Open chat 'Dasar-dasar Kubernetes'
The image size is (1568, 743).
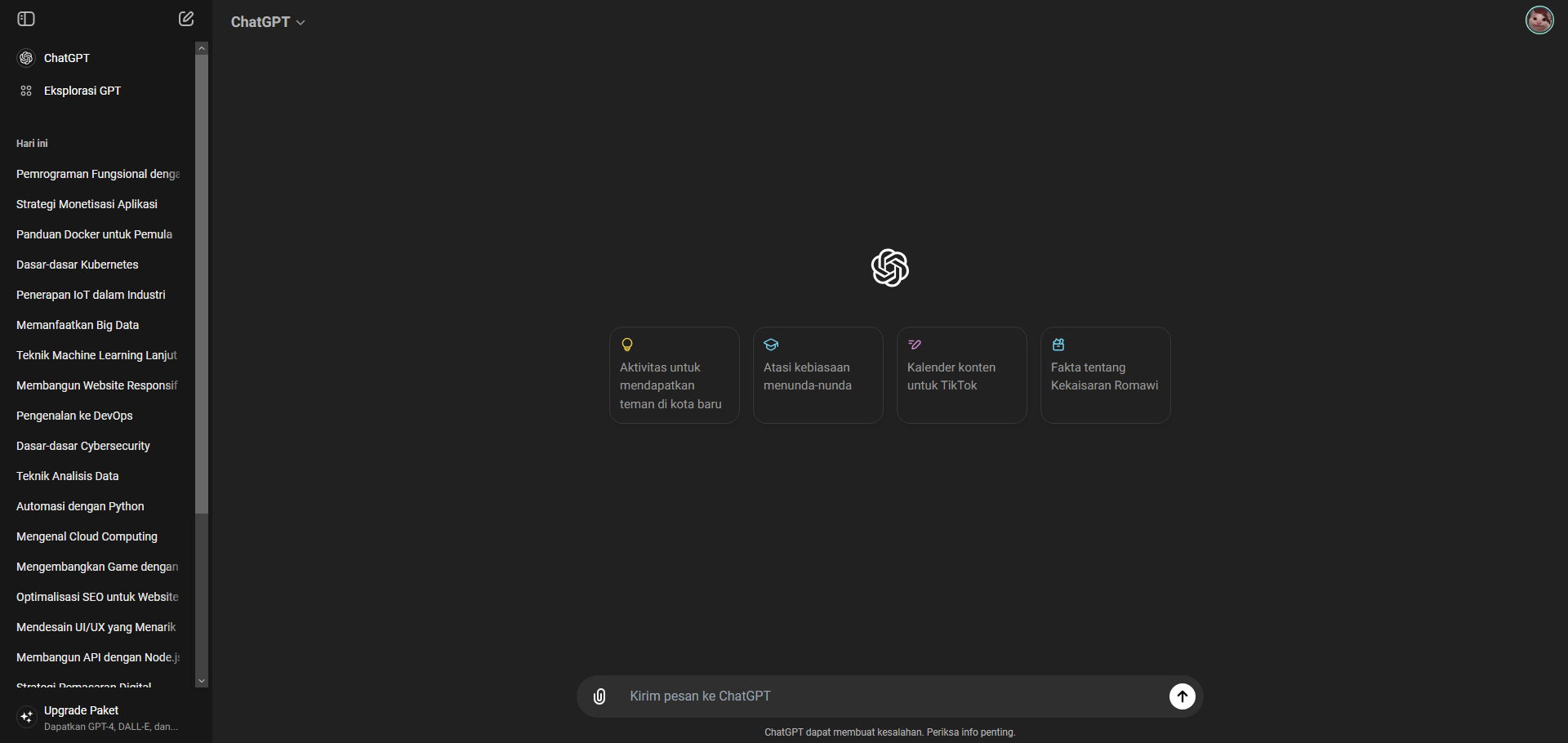tap(98, 265)
